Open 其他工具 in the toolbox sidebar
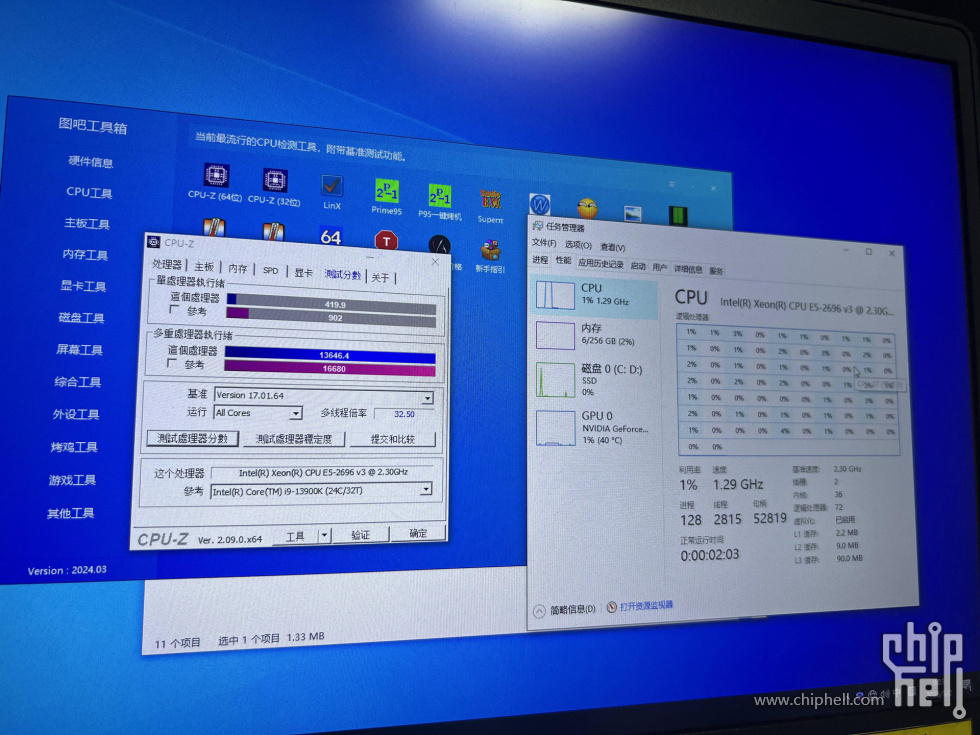Viewport: 980px width, 735px height. pos(71,513)
